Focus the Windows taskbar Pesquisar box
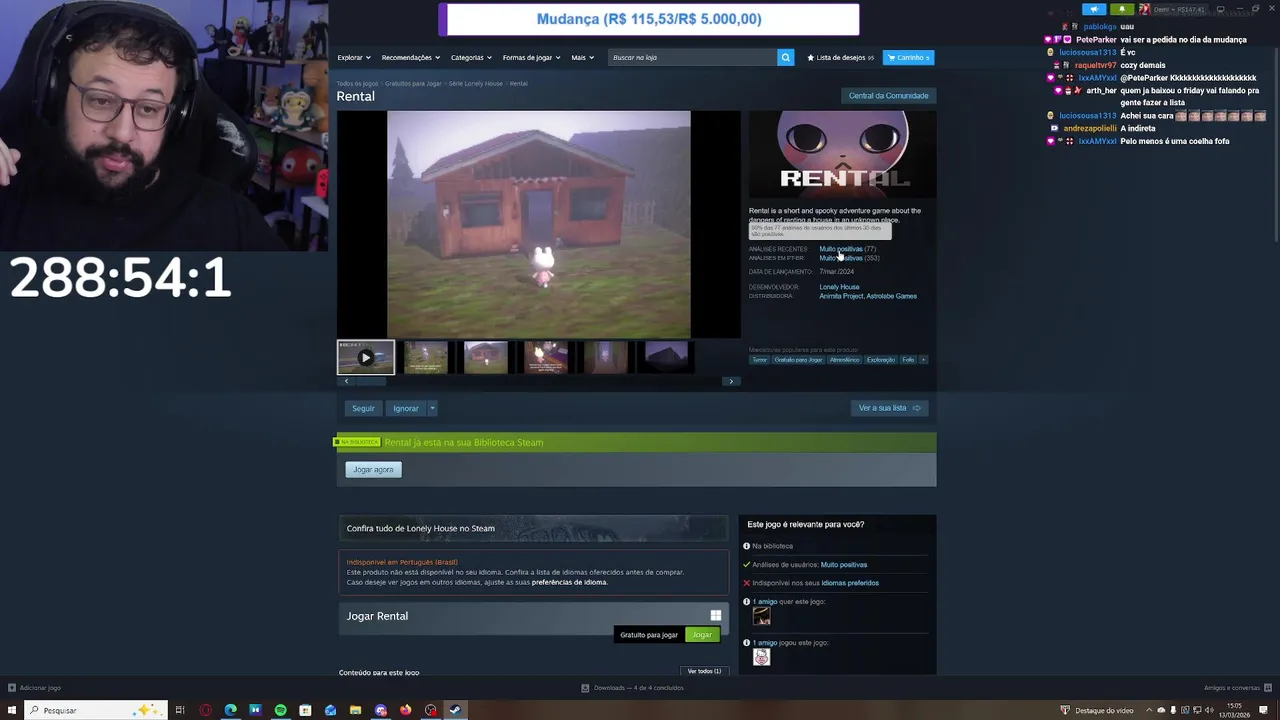The height and width of the screenshot is (720, 1280). click(x=94, y=710)
